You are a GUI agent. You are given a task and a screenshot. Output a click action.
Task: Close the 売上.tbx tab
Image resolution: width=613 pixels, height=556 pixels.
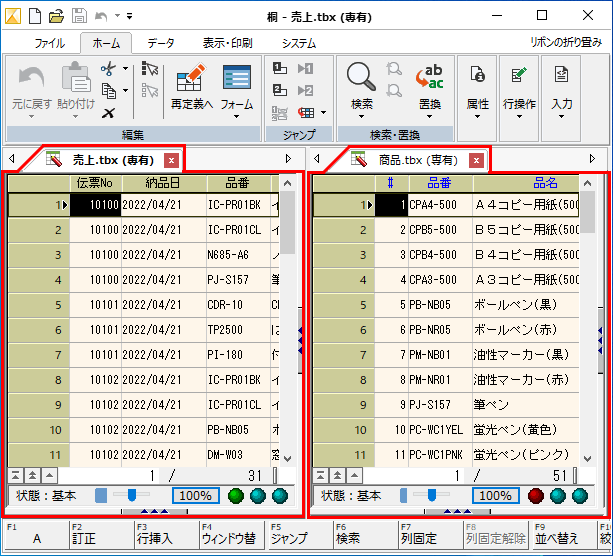click(x=171, y=160)
